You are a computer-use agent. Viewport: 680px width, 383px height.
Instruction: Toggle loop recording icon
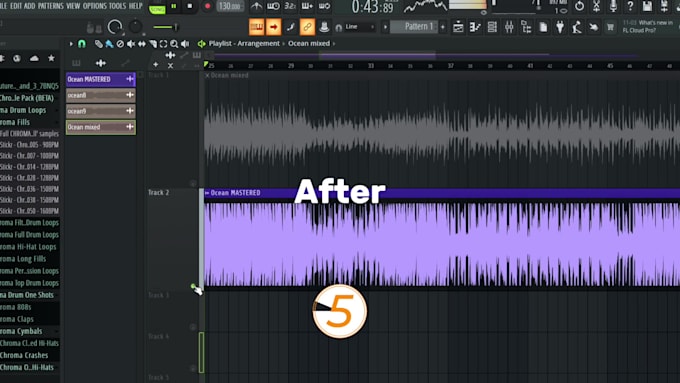(324, 6)
